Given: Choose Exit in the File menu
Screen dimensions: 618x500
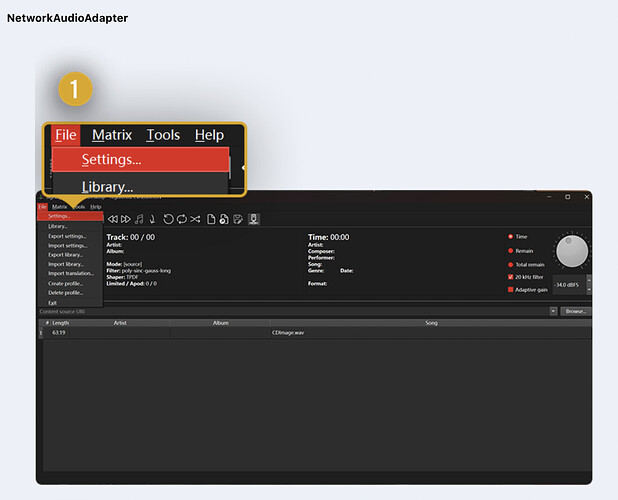Looking at the screenshot, I should (70, 303).
